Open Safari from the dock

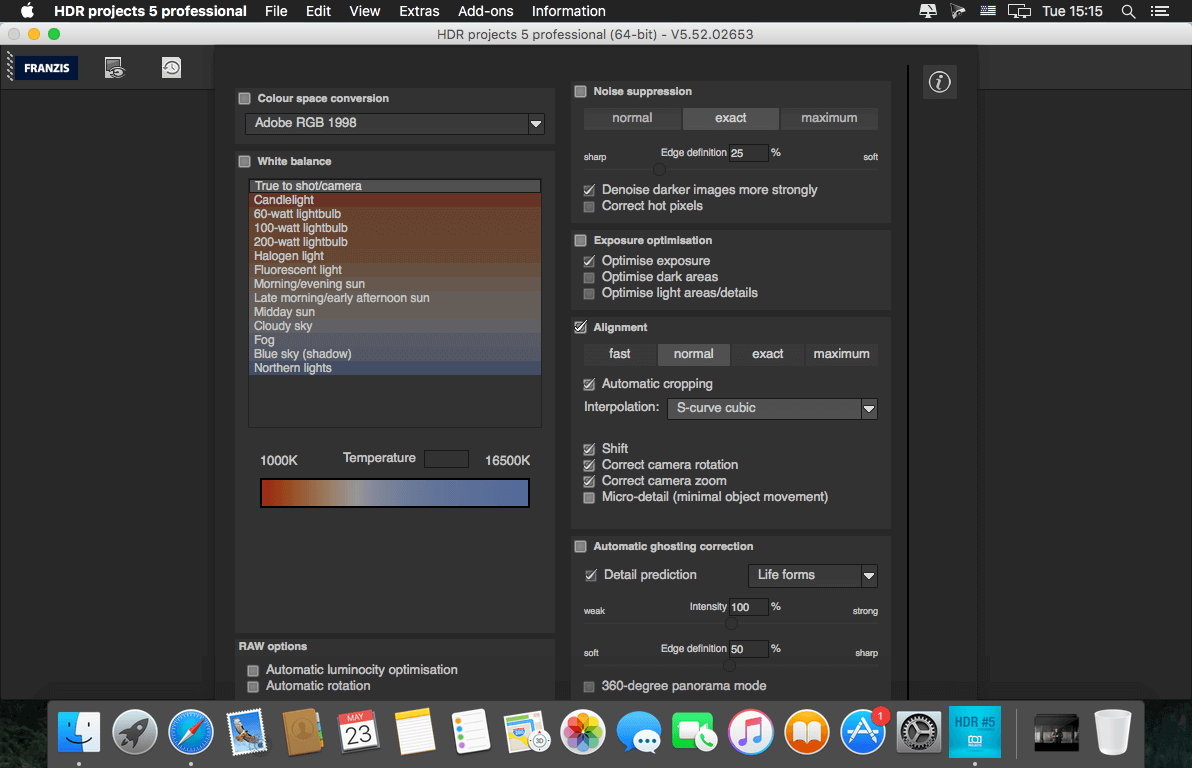tap(191, 732)
